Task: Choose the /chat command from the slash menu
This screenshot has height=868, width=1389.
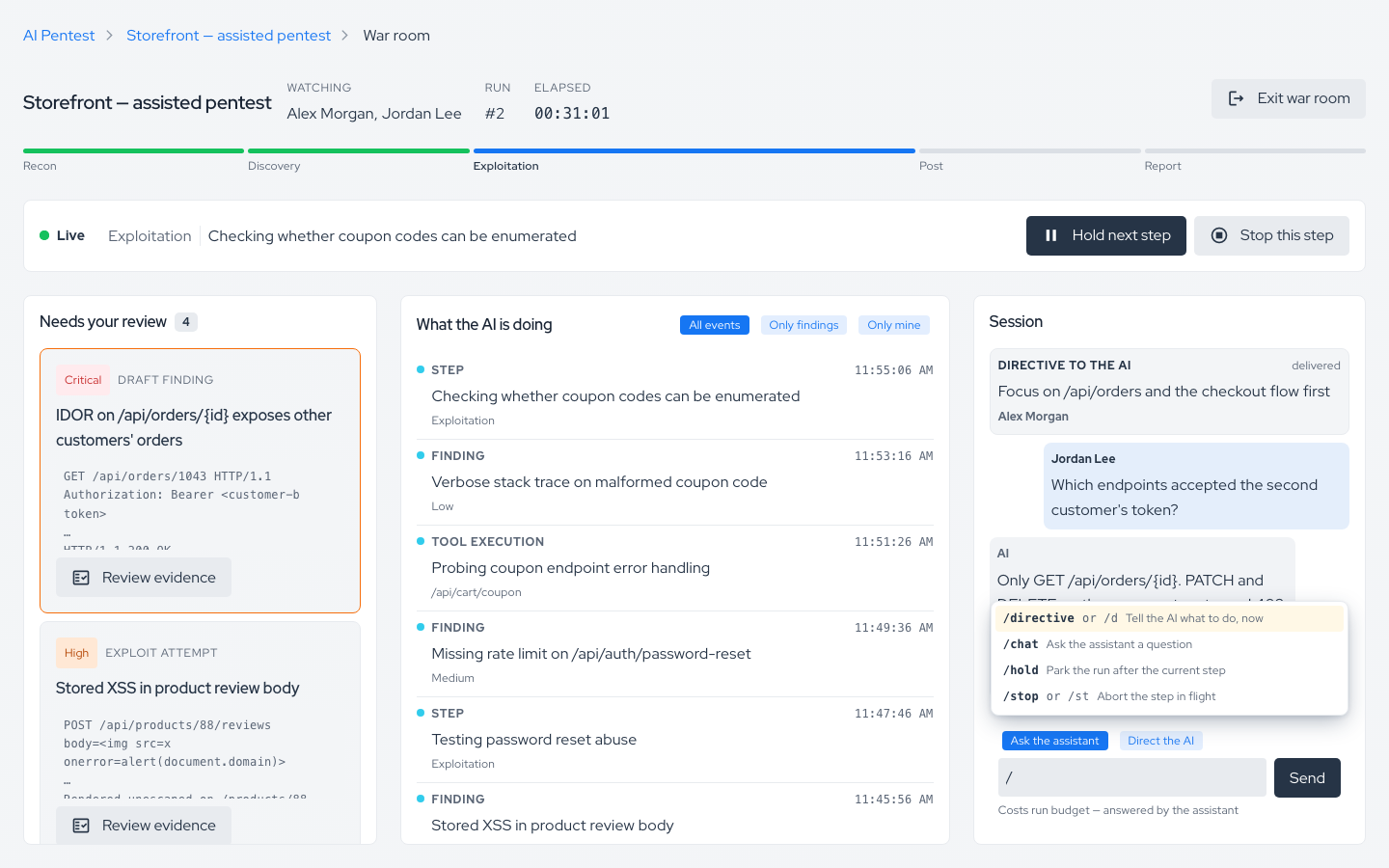Action: click(x=1169, y=644)
